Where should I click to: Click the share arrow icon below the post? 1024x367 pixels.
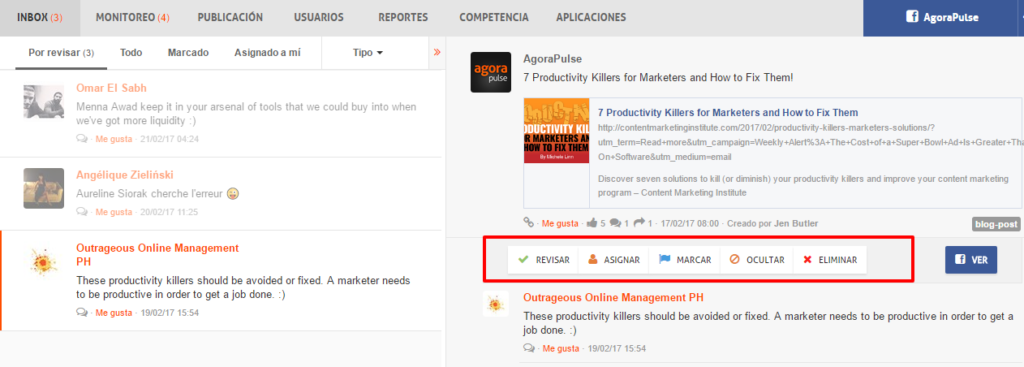(639, 223)
